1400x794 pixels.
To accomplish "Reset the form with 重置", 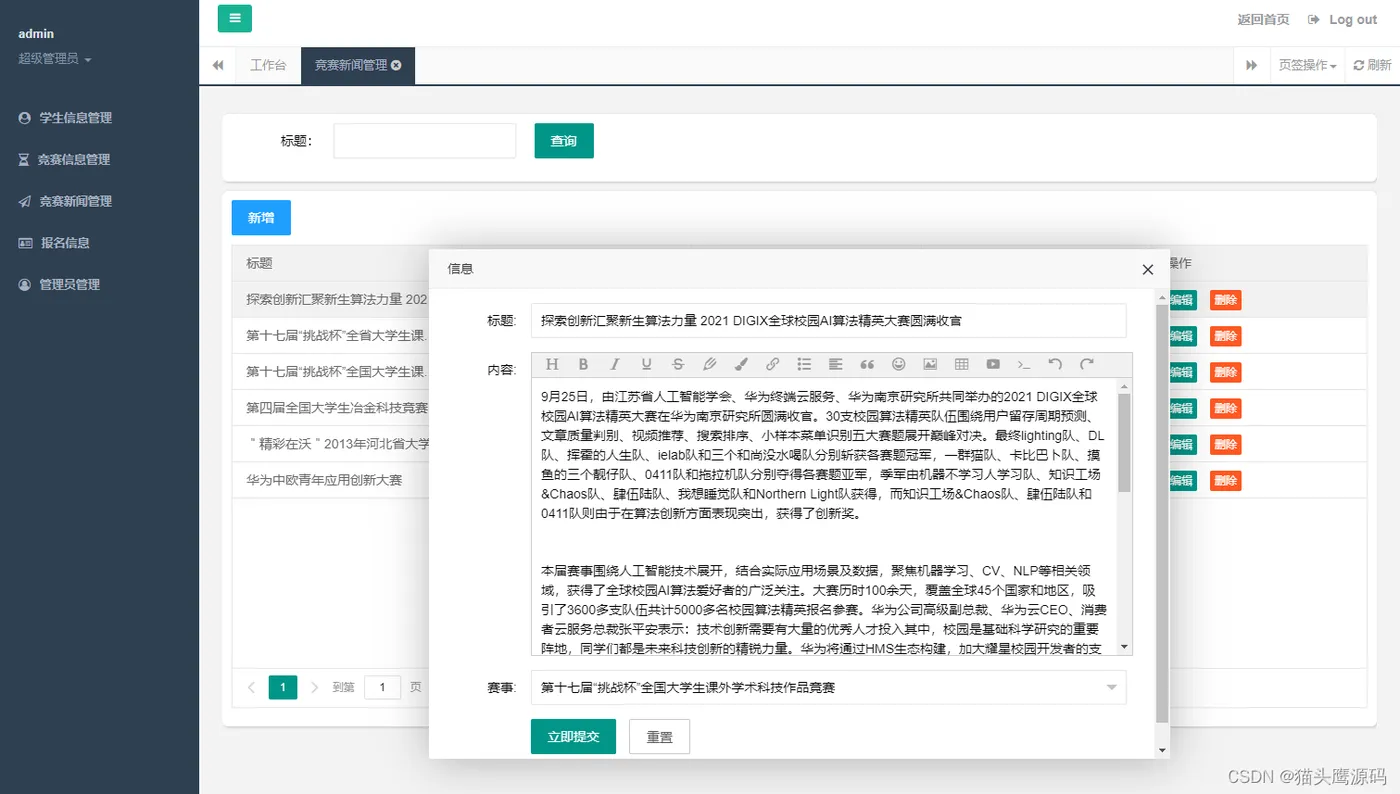I will (x=660, y=737).
